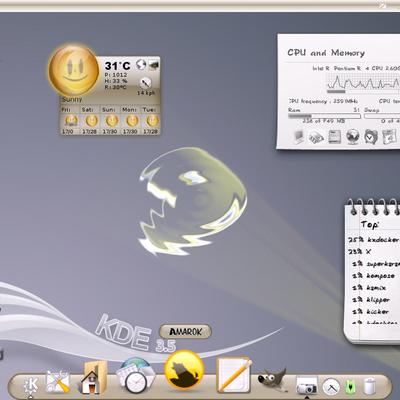Click the 'Sunny' condition label
400x400 pixels.
(72, 99)
